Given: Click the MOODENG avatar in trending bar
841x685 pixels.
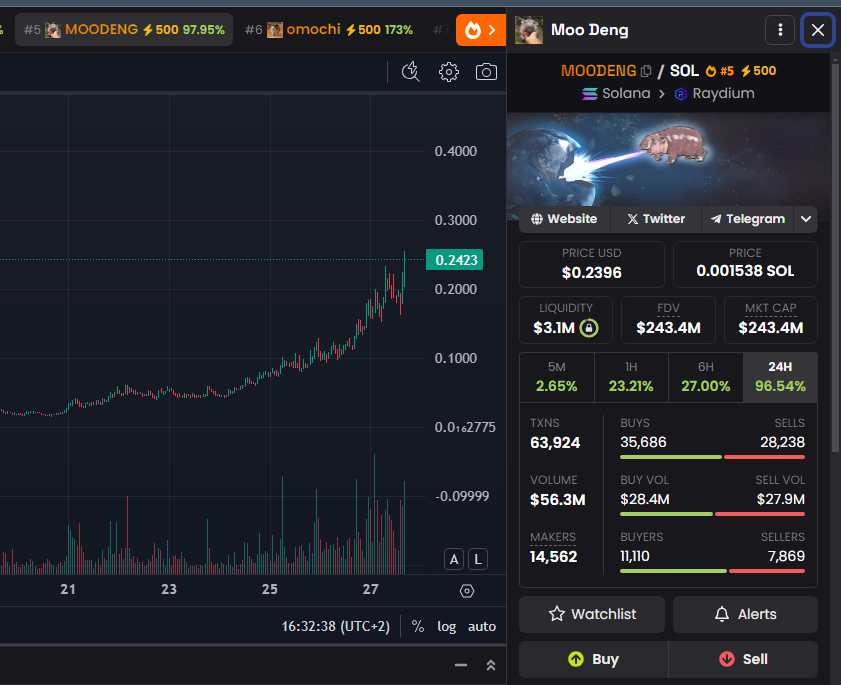Looking at the screenshot, I should [x=53, y=30].
